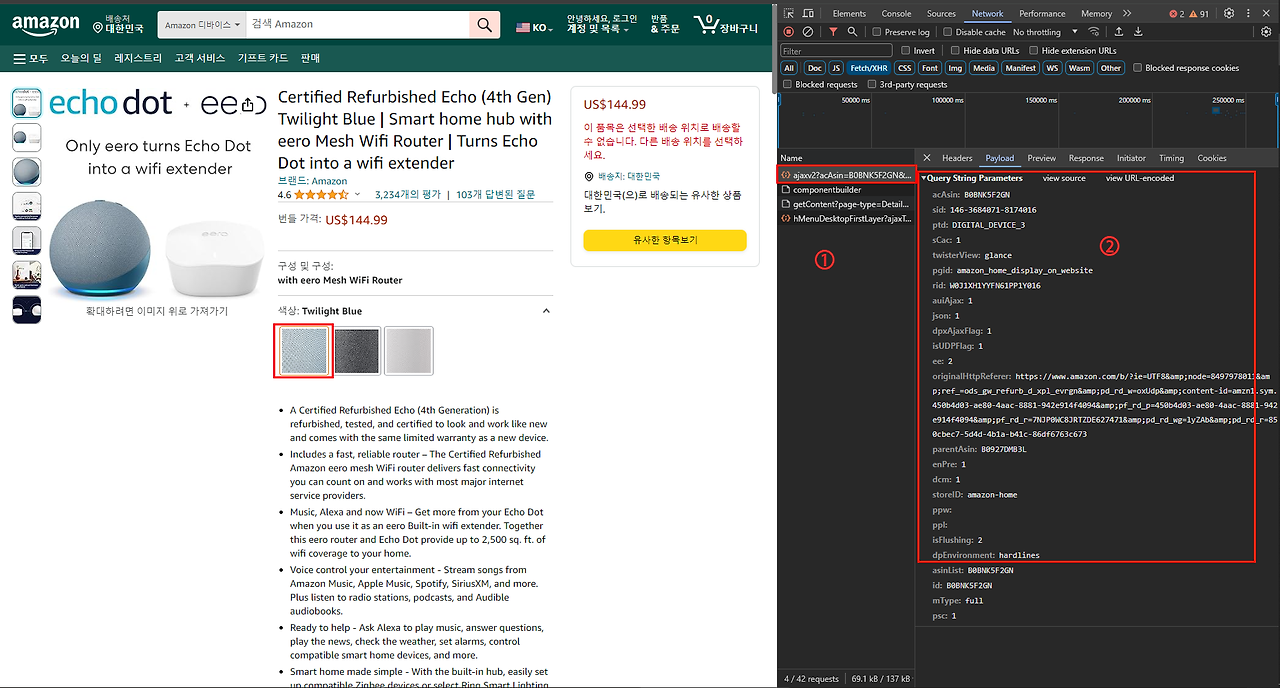Screen dimensions: 1280x688
Task: Click the yellow 유사한 항목보기 button
Action: [665, 240]
